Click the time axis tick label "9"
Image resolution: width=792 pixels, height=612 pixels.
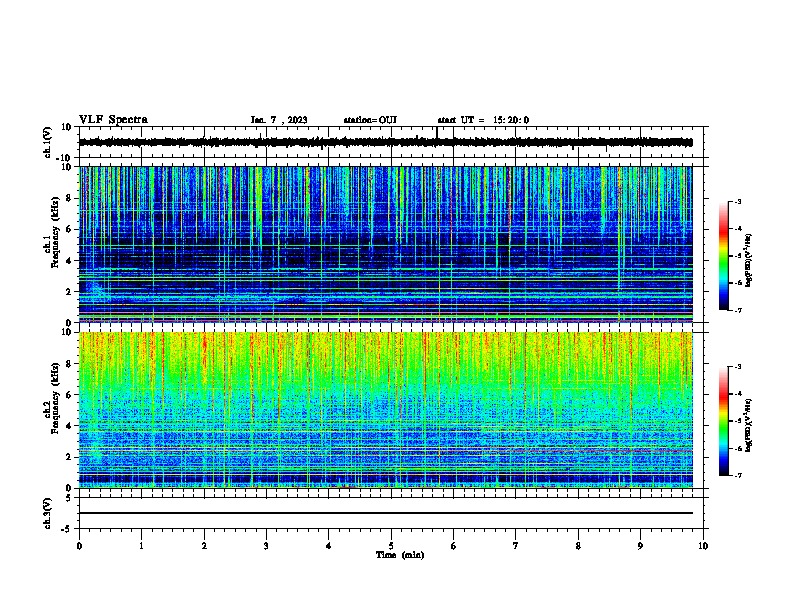pyautogui.click(x=640, y=546)
